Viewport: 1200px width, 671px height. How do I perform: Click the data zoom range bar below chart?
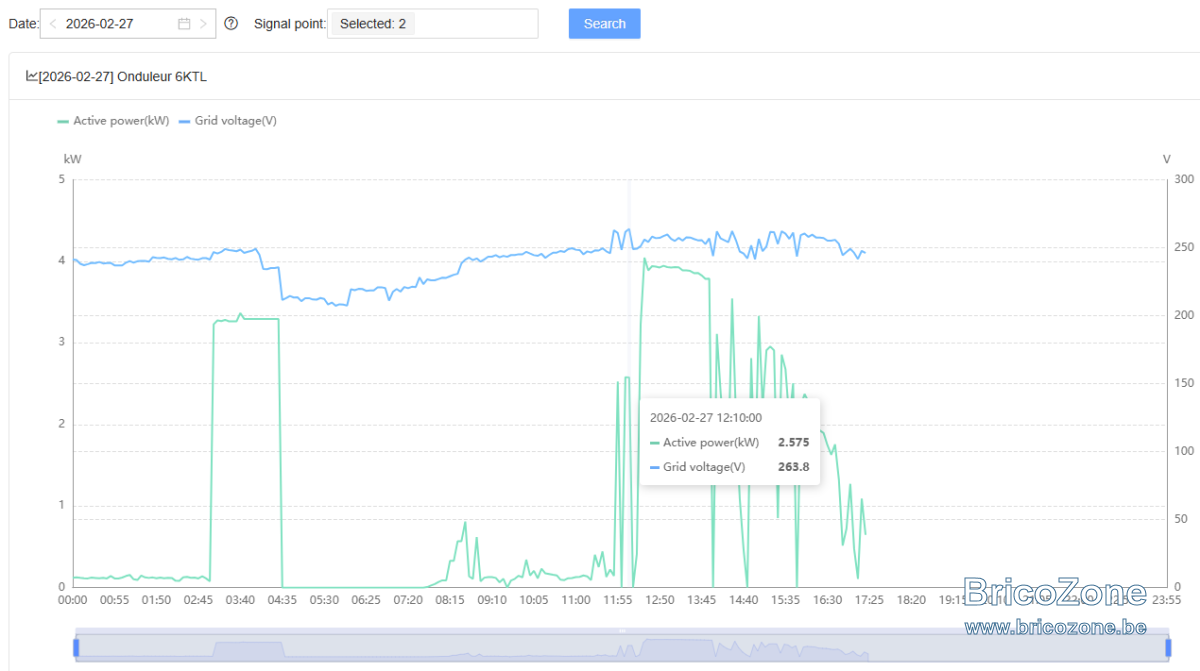click(x=621, y=647)
